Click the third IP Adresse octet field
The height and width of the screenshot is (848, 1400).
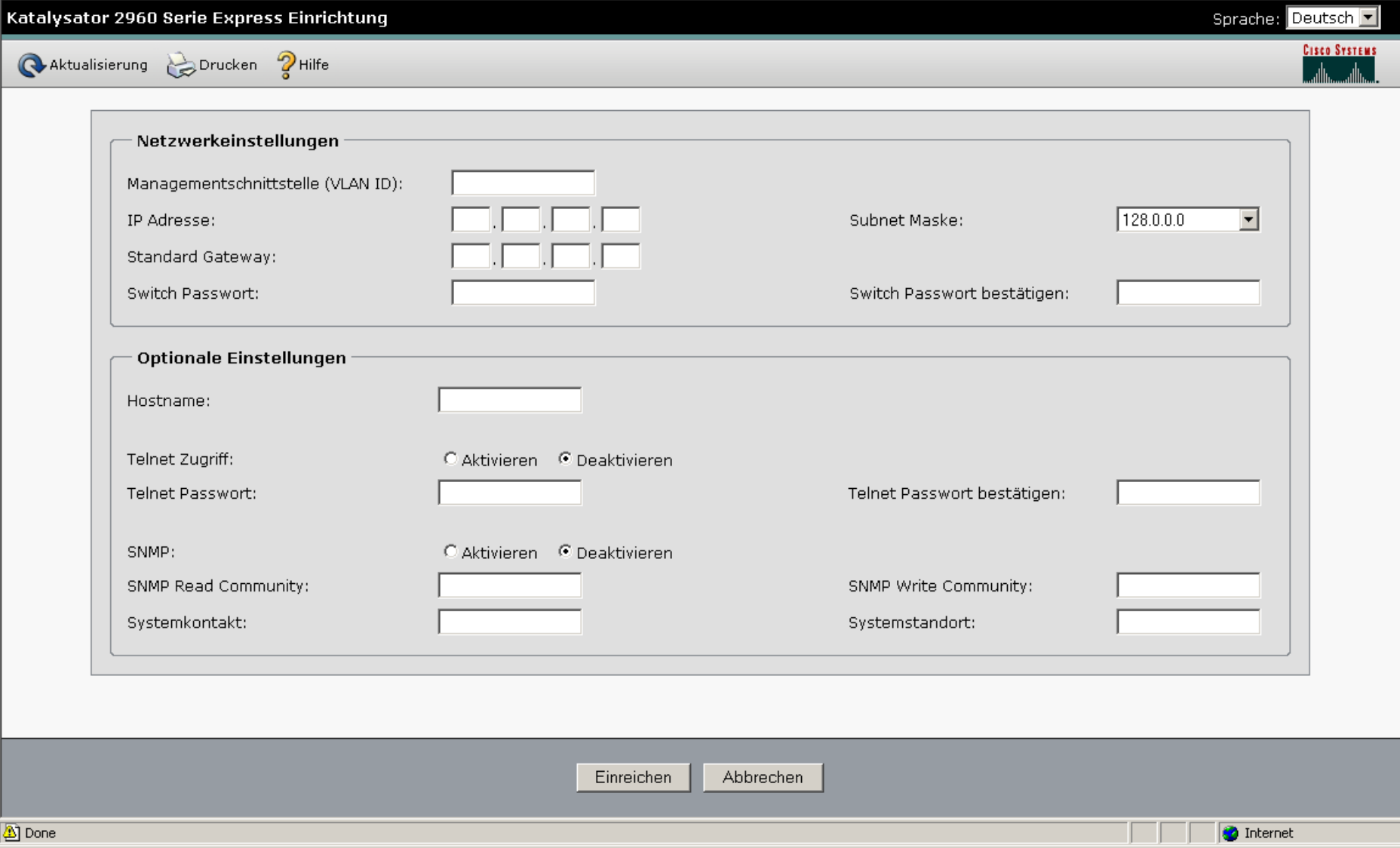click(x=570, y=220)
